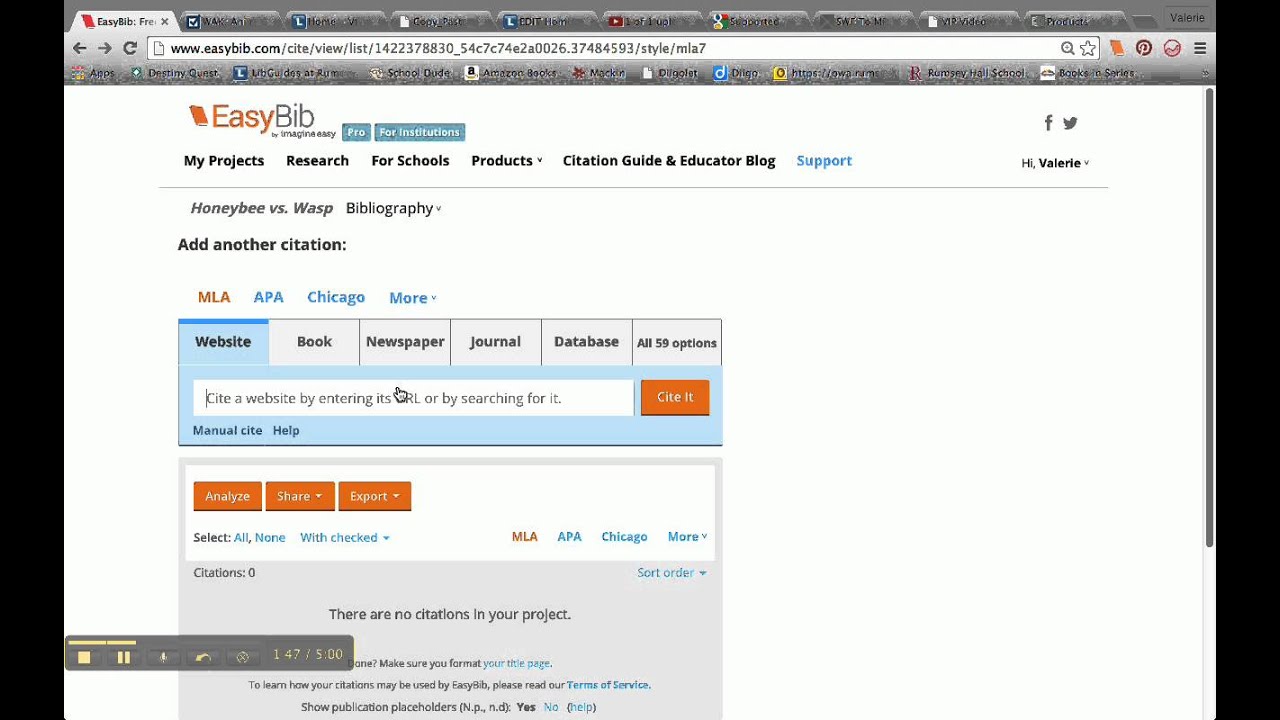Bookmark page with the star icon
This screenshot has height=720, width=1280.
pos(1088,48)
